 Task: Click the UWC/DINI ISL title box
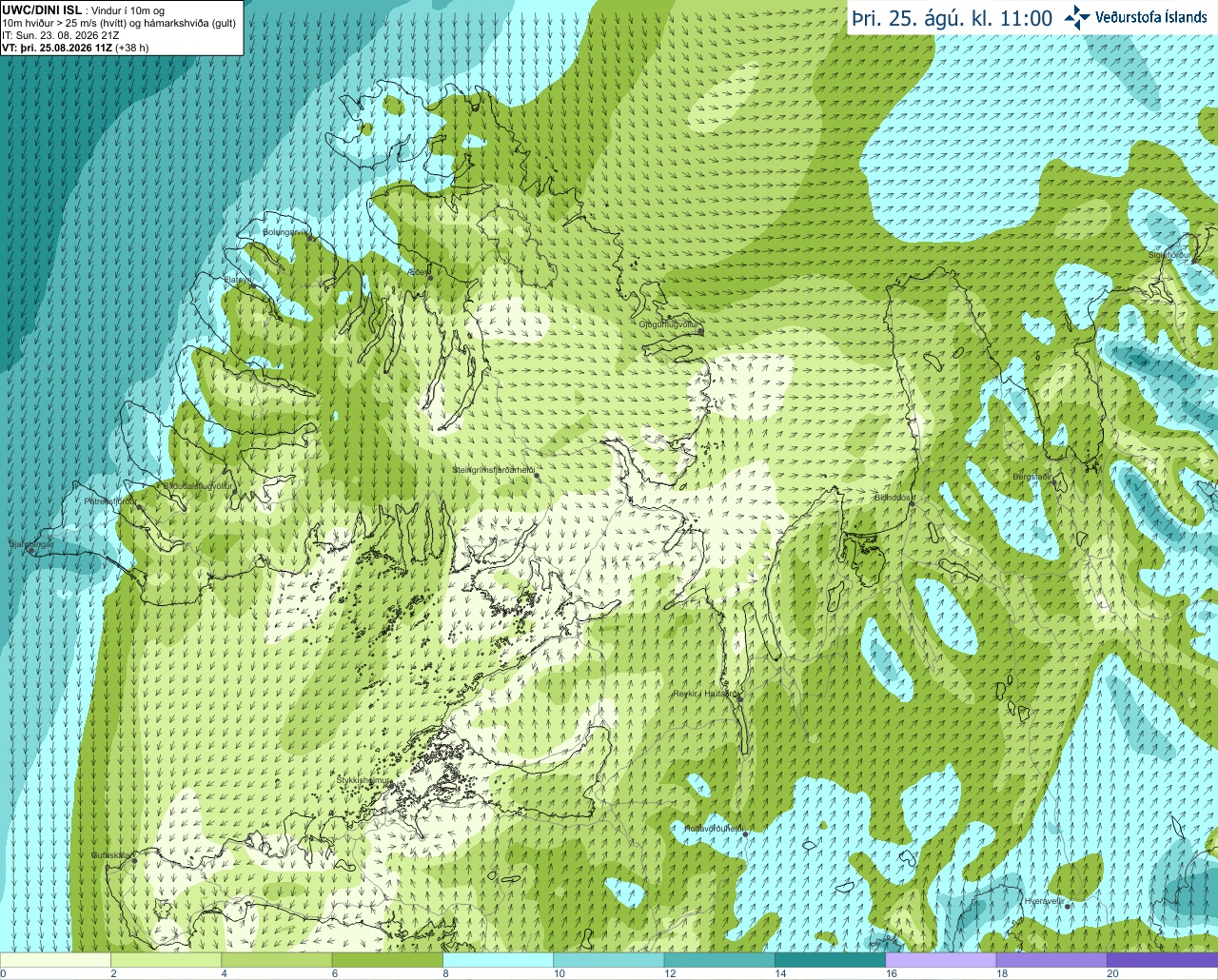click(121, 29)
